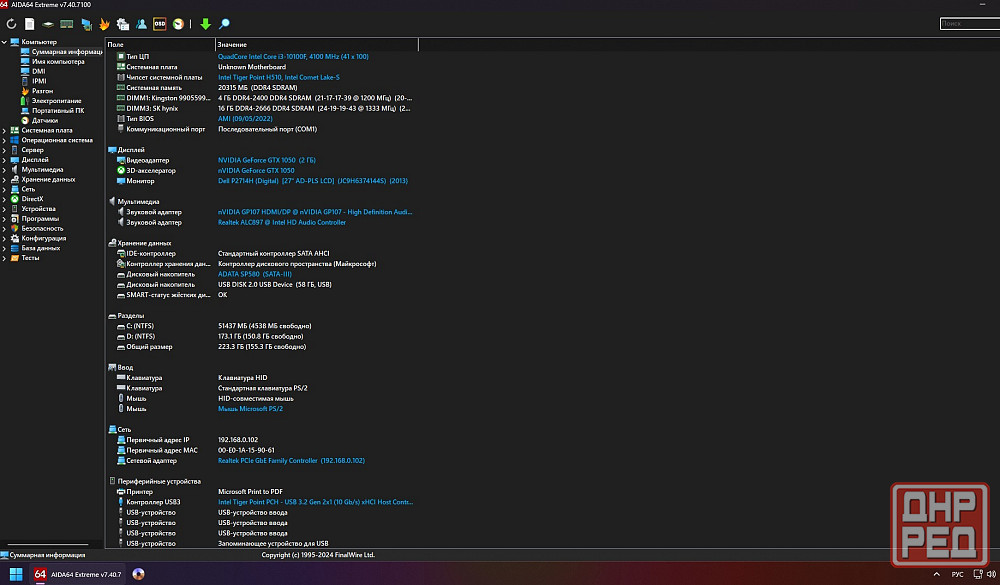Open the Intel Tiger Point PCH USB 3.2 link
This screenshot has width=1000, height=585.
pyautogui.click(x=315, y=502)
